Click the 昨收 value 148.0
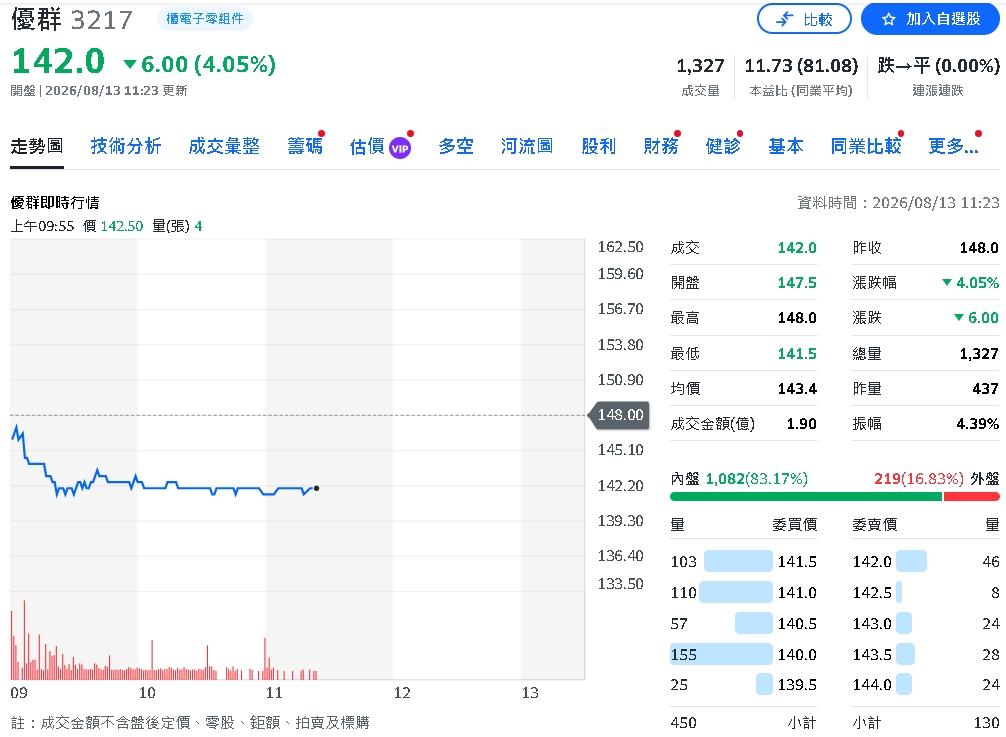 pos(979,248)
